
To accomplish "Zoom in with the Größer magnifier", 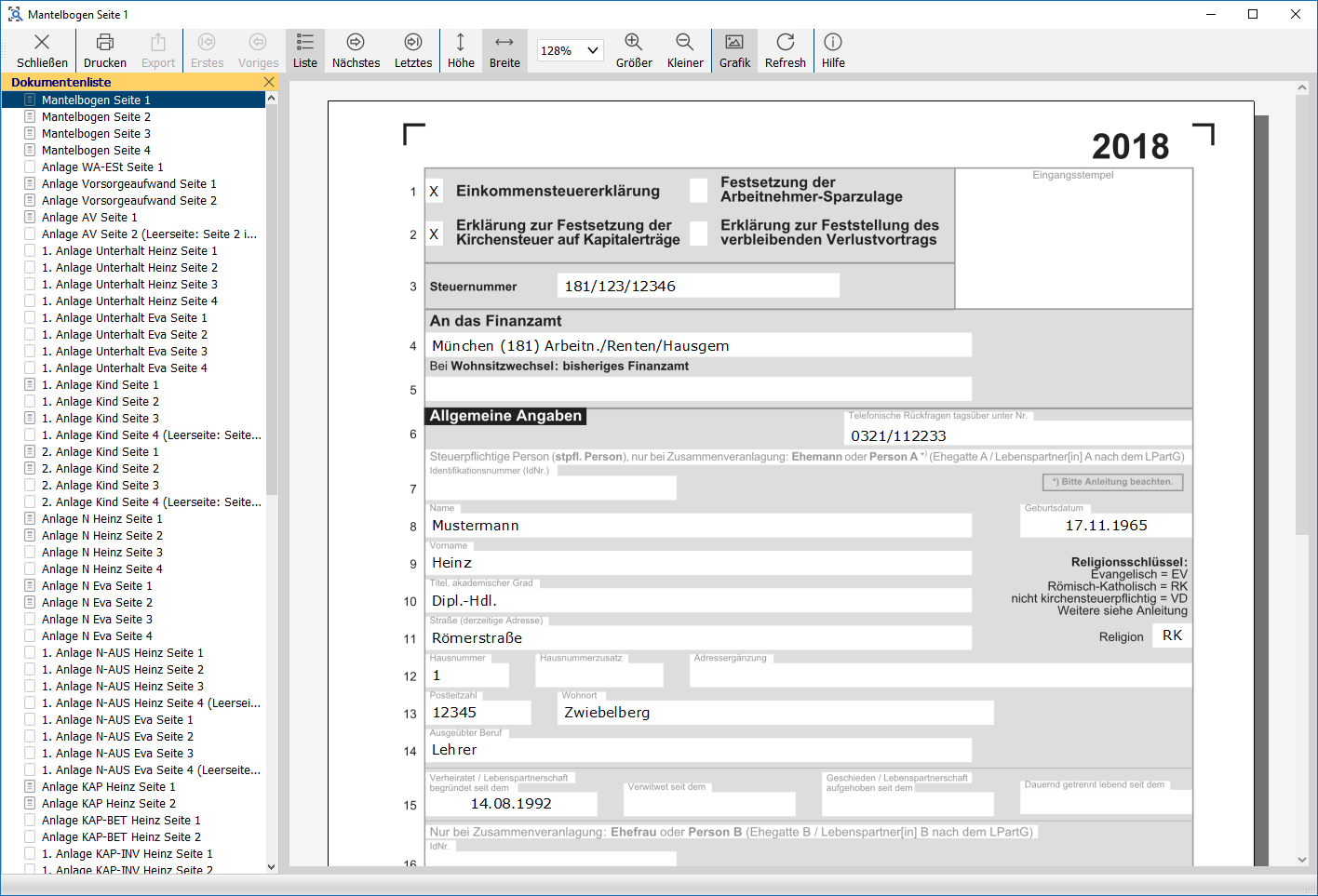I will pos(634,43).
